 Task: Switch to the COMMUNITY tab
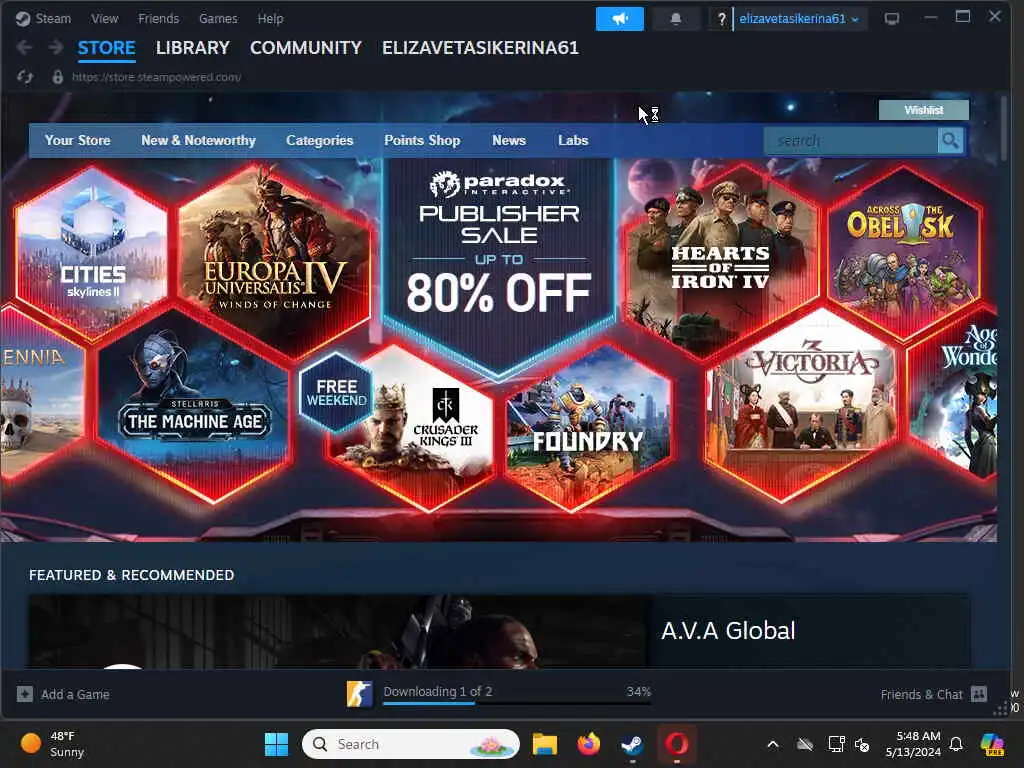(306, 48)
